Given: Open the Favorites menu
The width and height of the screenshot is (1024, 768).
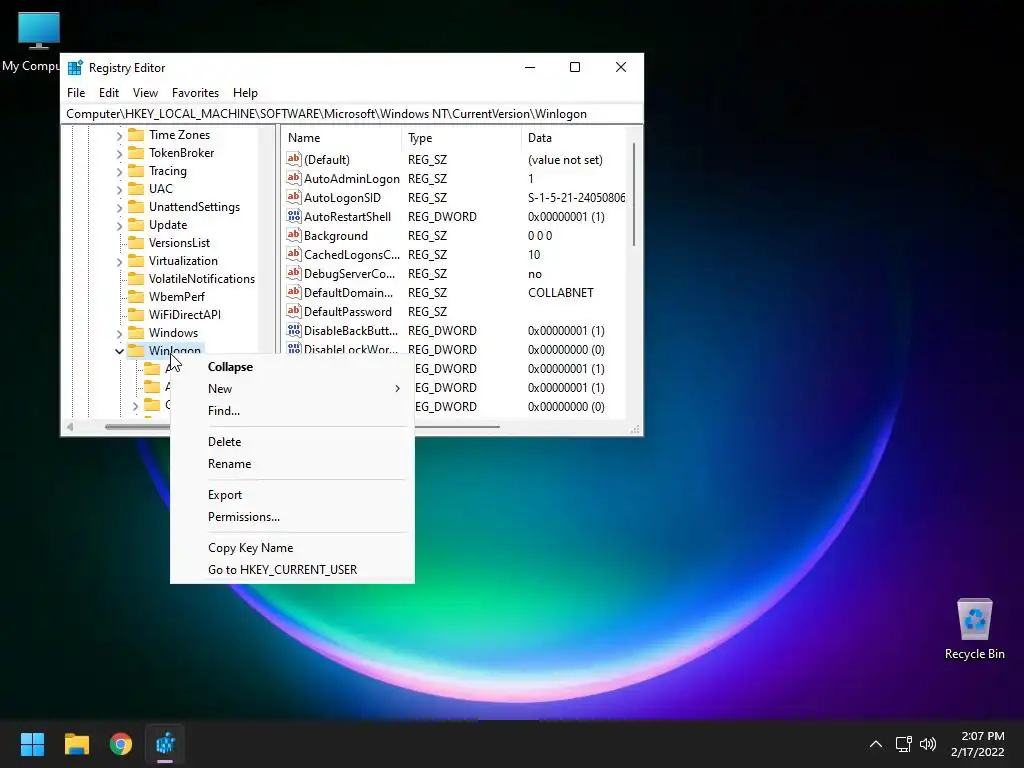Looking at the screenshot, I should 195,93.
